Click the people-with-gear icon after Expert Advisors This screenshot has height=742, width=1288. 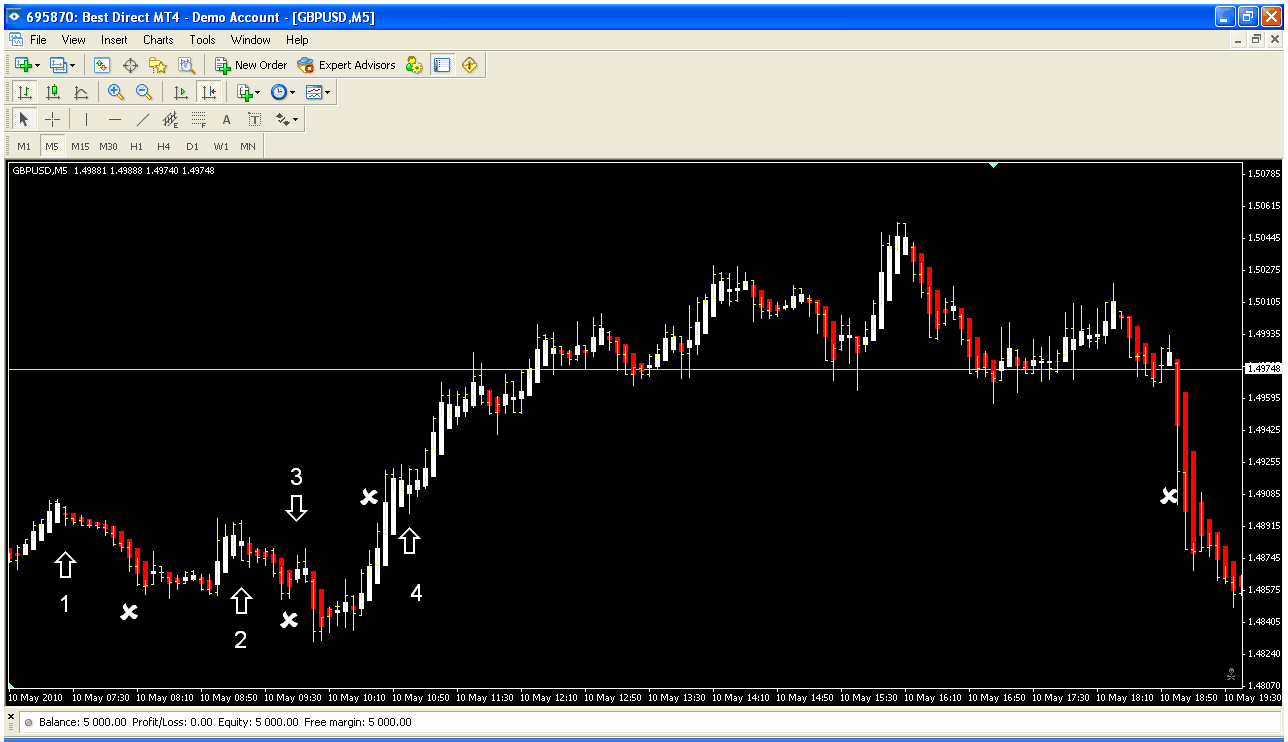click(414, 65)
